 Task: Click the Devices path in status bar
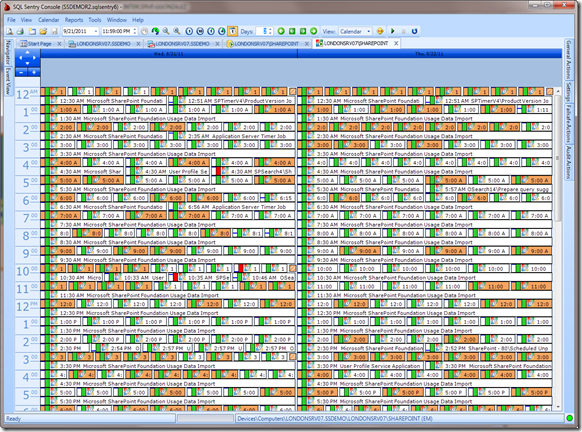point(334,419)
